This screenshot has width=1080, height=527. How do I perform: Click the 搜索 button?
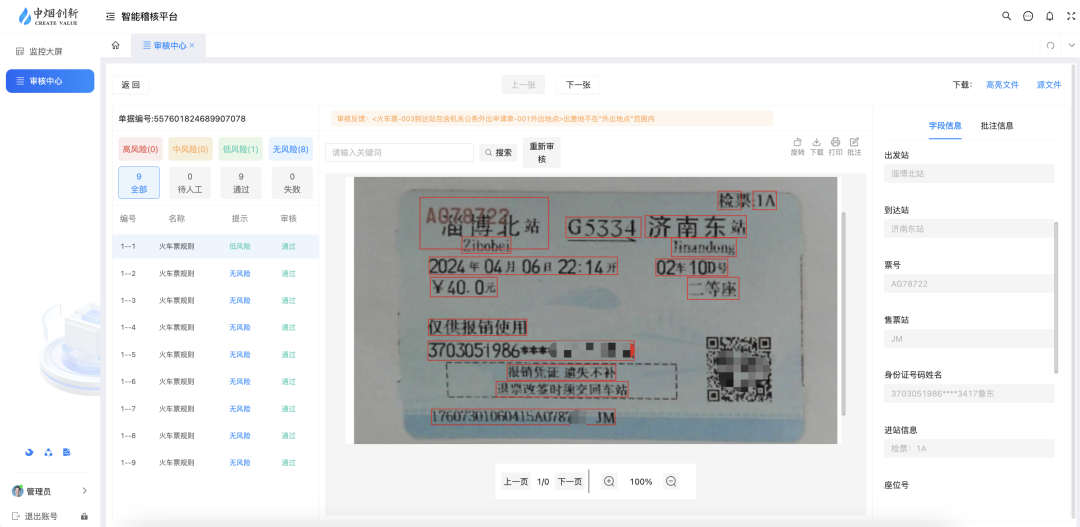499,152
